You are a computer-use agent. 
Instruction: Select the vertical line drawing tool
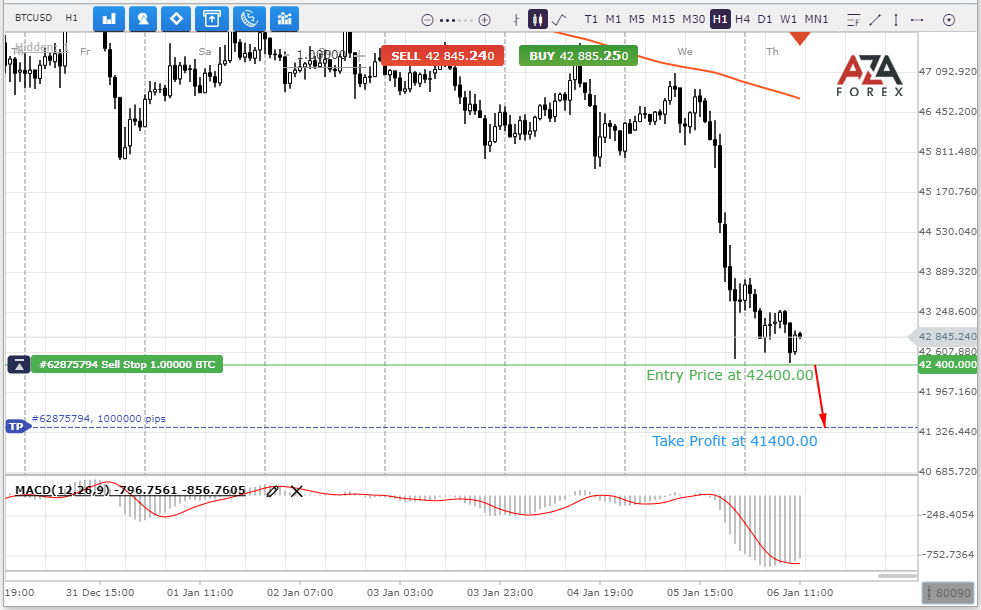click(896, 20)
